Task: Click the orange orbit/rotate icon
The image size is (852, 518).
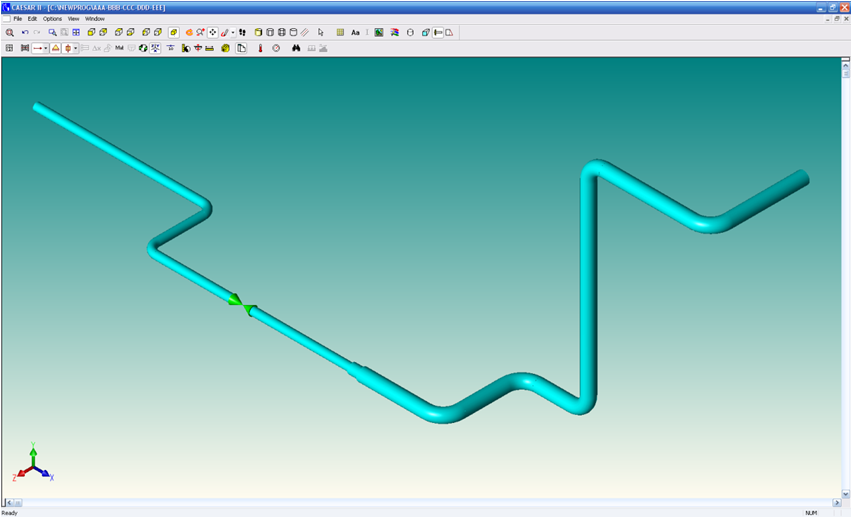Action: point(189,33)
